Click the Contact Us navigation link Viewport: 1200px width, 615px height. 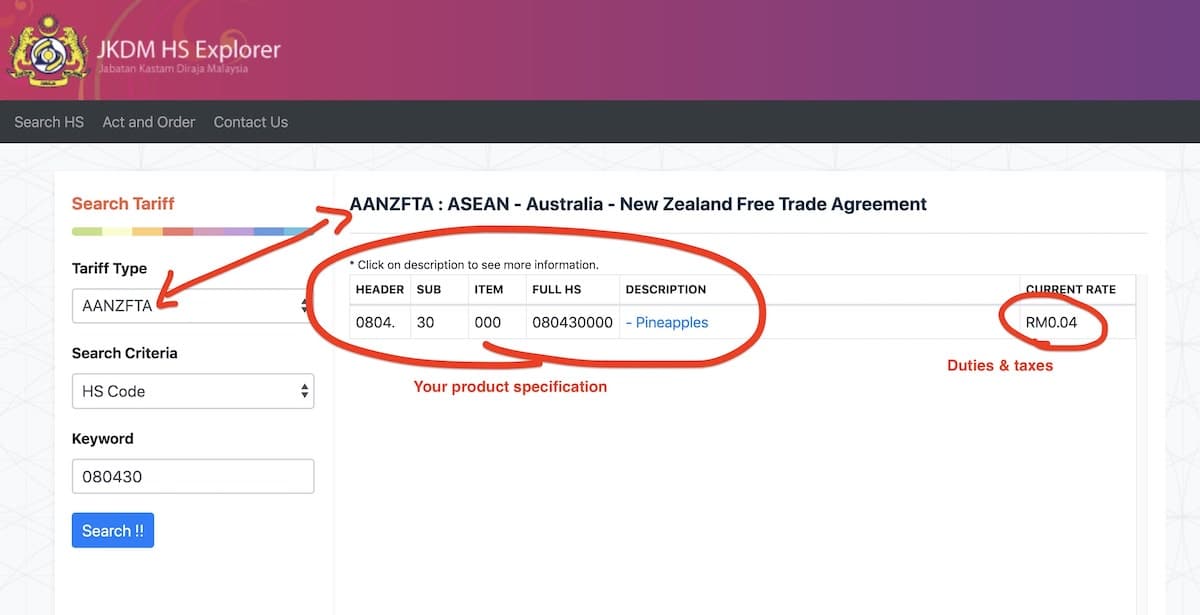[x=250, y=121]
